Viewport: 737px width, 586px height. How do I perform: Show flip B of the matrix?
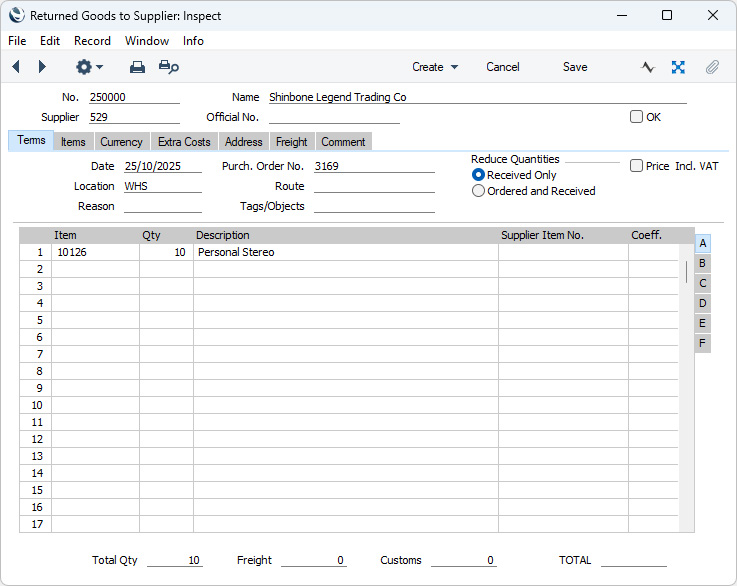703,263
